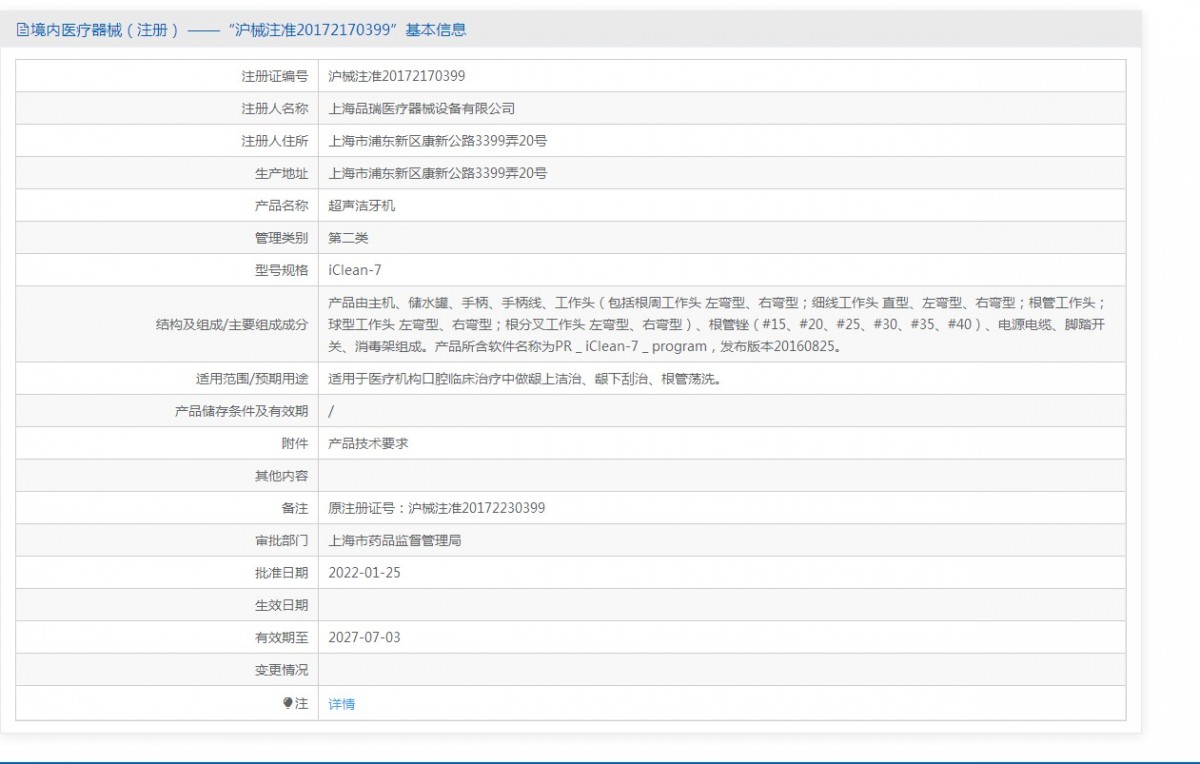Click the document icon in the header title

[23, 30]
